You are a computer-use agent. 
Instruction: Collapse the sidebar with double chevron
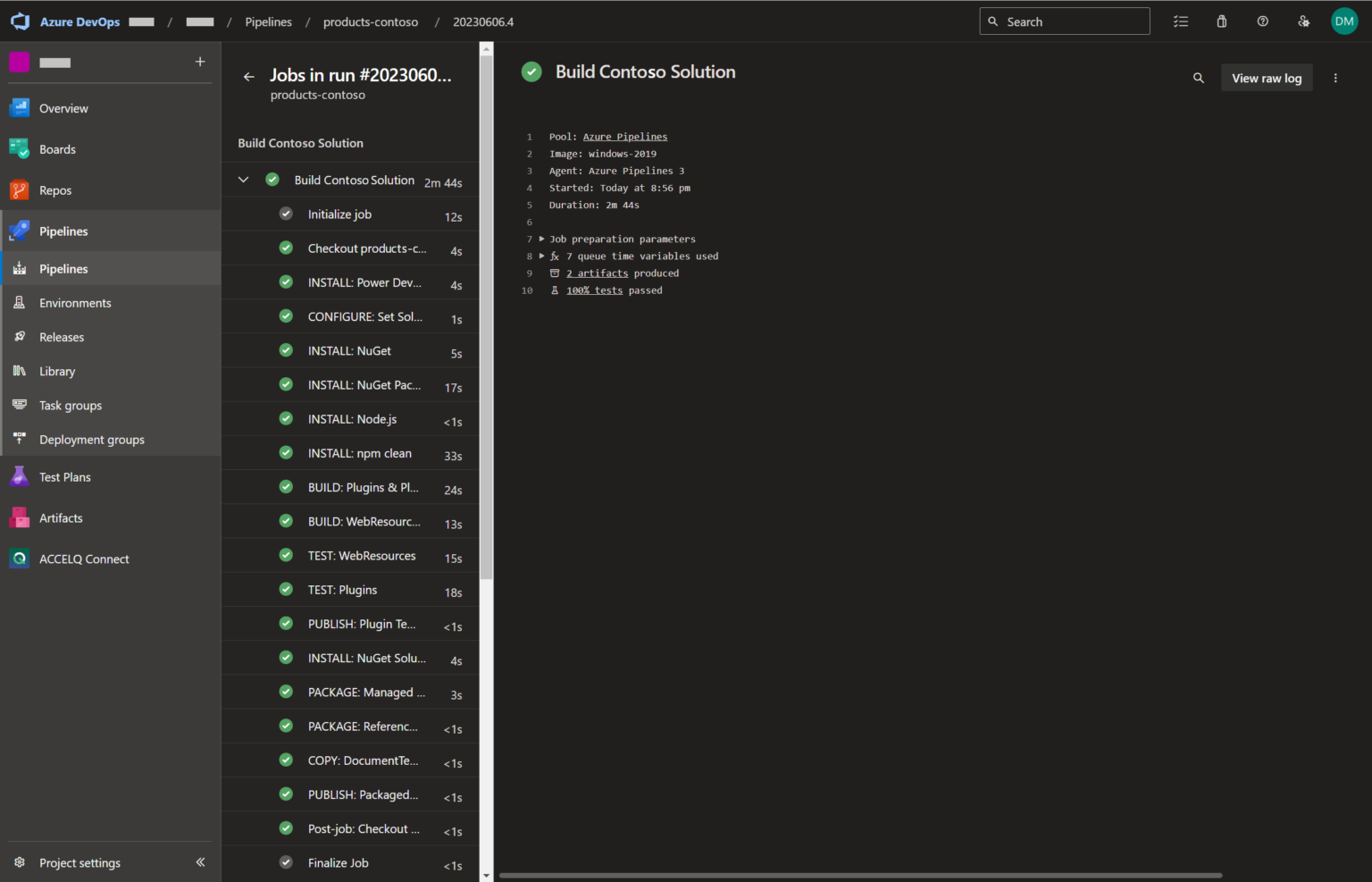click(200, 862)
